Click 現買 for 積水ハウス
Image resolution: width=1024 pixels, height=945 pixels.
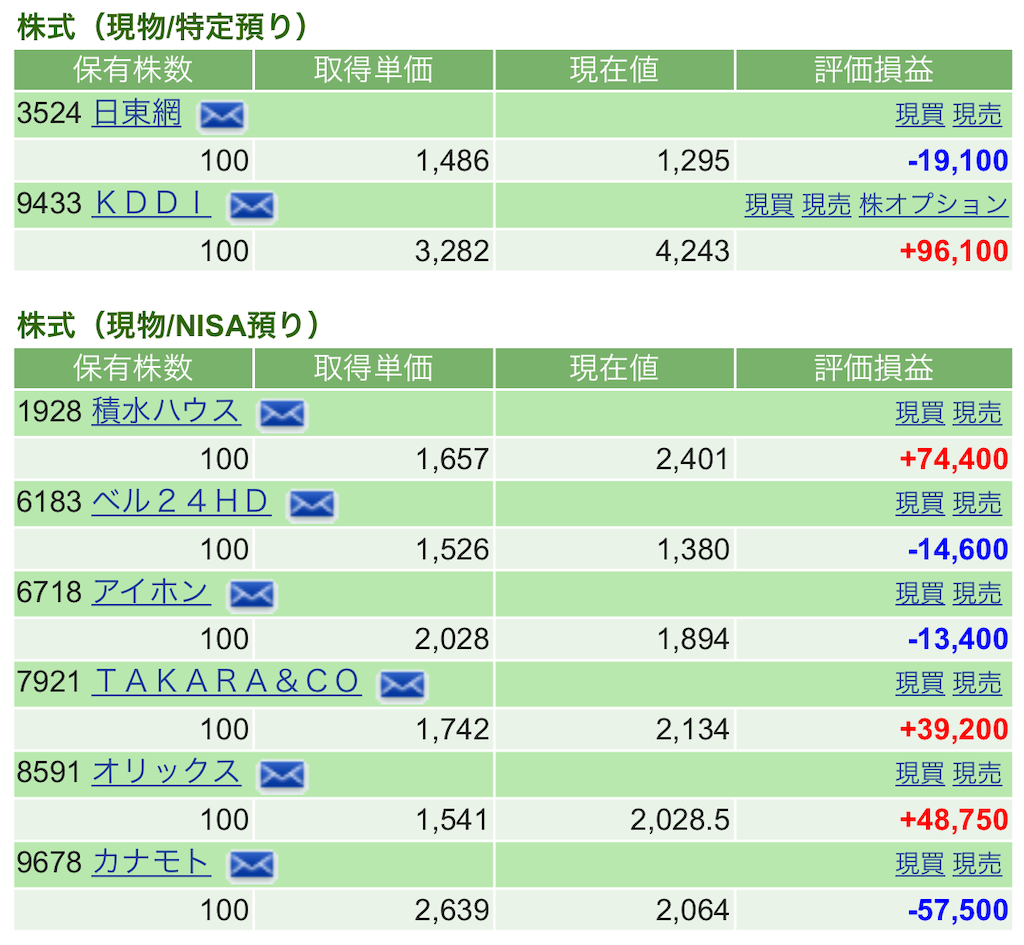pyautogui.click(x=920, y=413)
